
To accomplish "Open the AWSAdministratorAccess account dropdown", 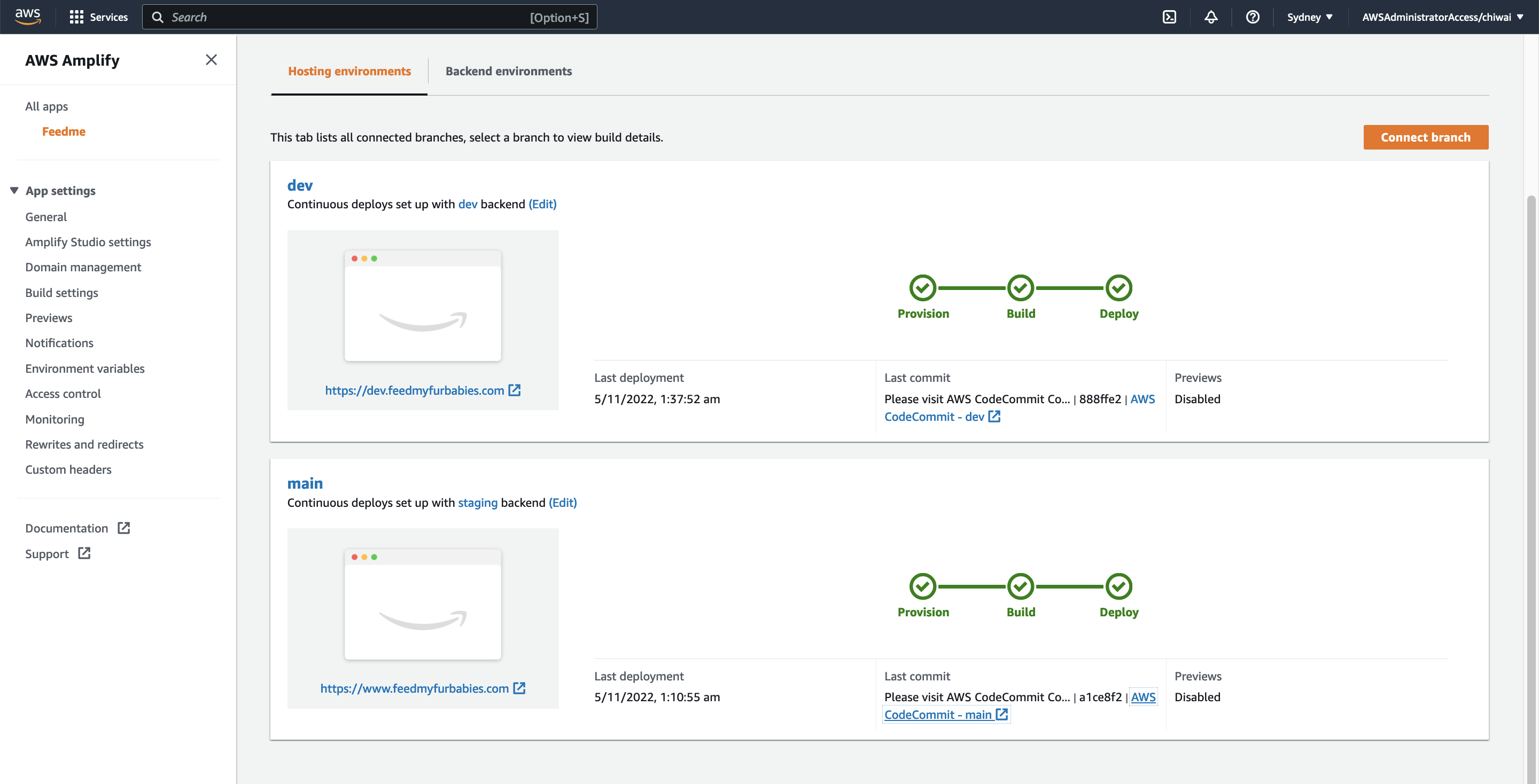I will [x=1443, y=17].
